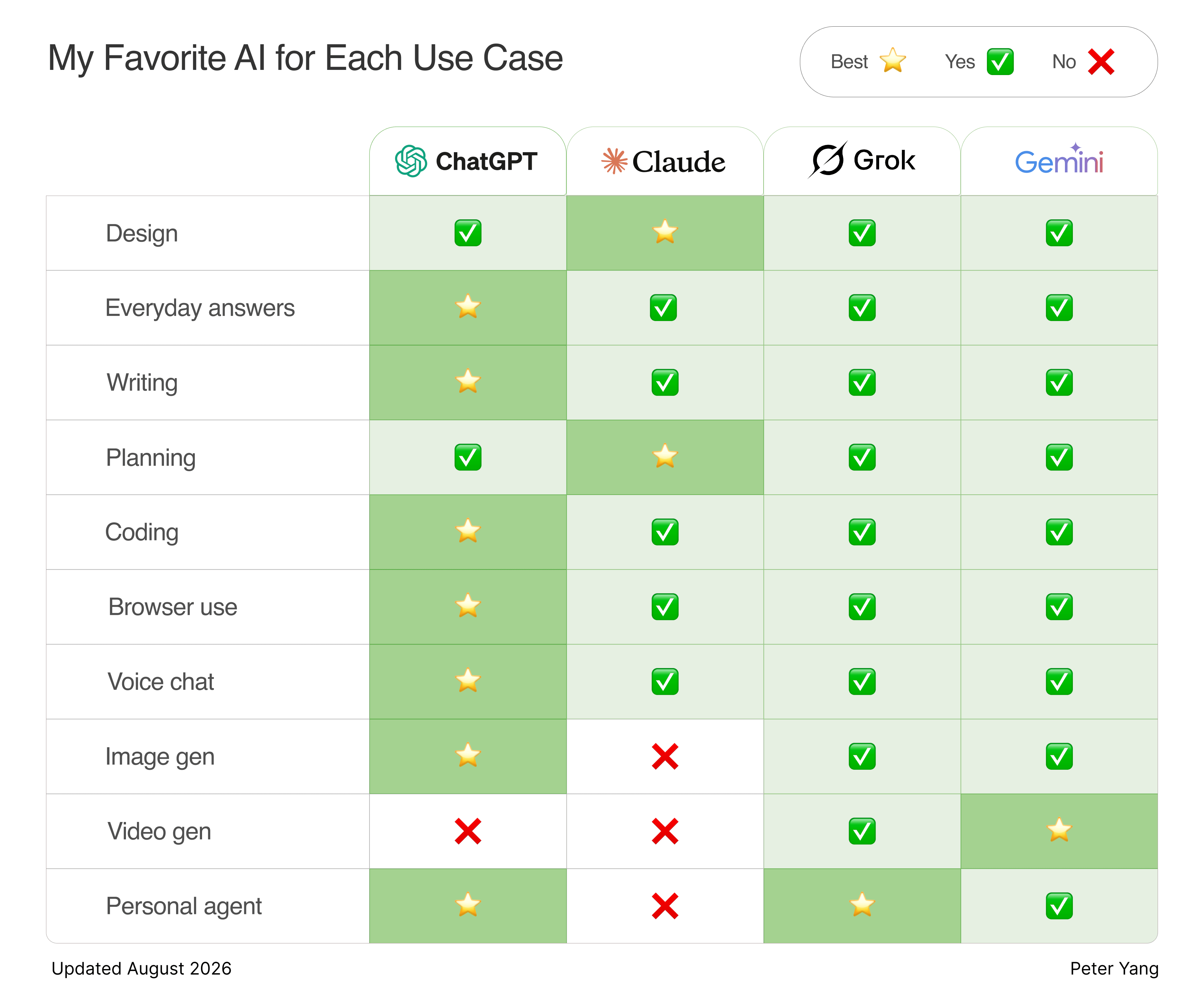The image size is (1204, 1005).
Task: Select the Browser use row label
Action: pyautogui.click(x=173, y=607)
